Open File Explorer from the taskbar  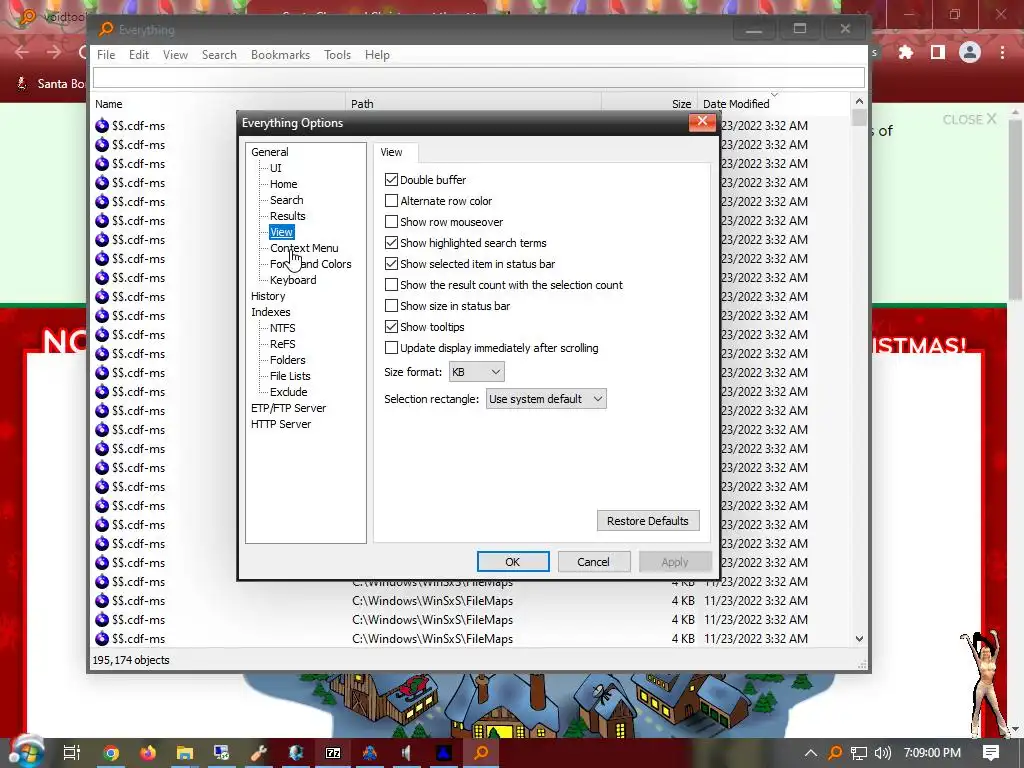(185, 753)
